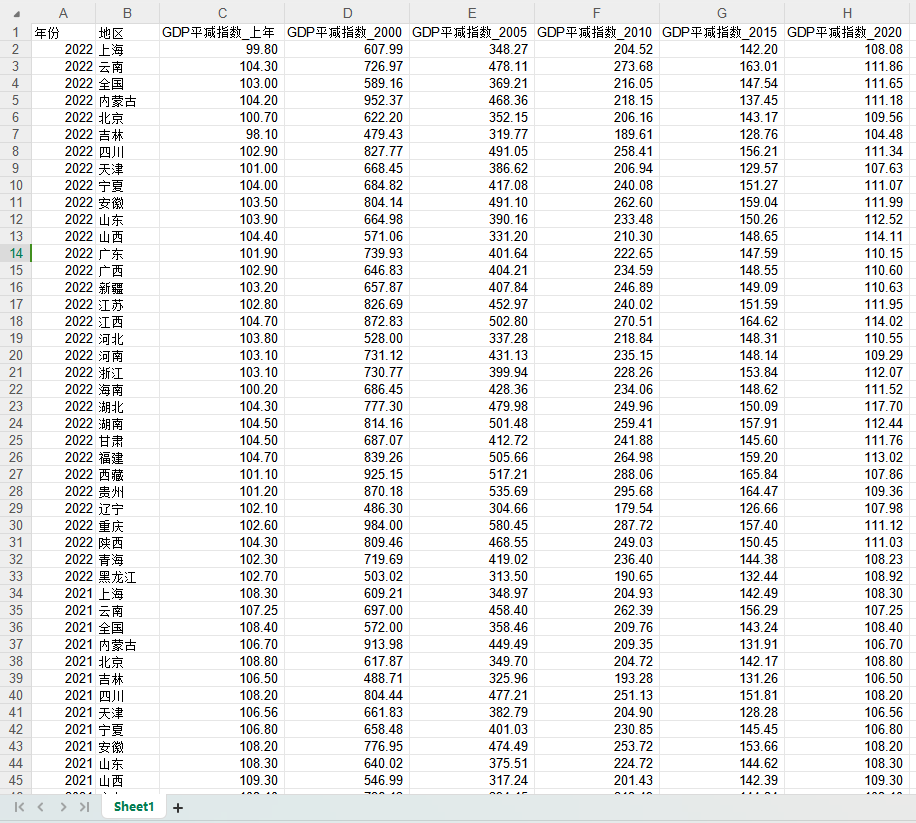This screenshot has height=823, width=916.
Task: Select column A header
Action: pyautogui.click(x=63, y=13)
